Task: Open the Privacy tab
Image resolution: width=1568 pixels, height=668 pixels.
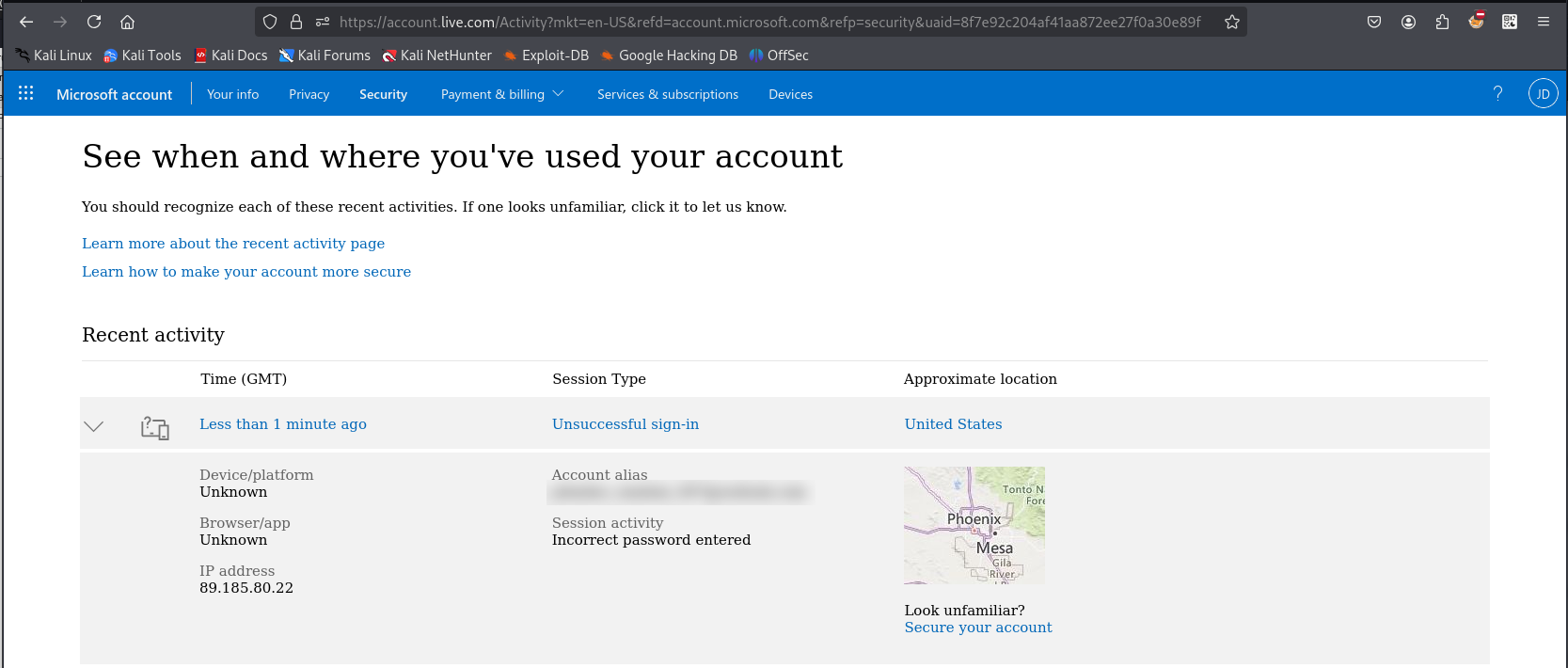Action: (309, 94)
